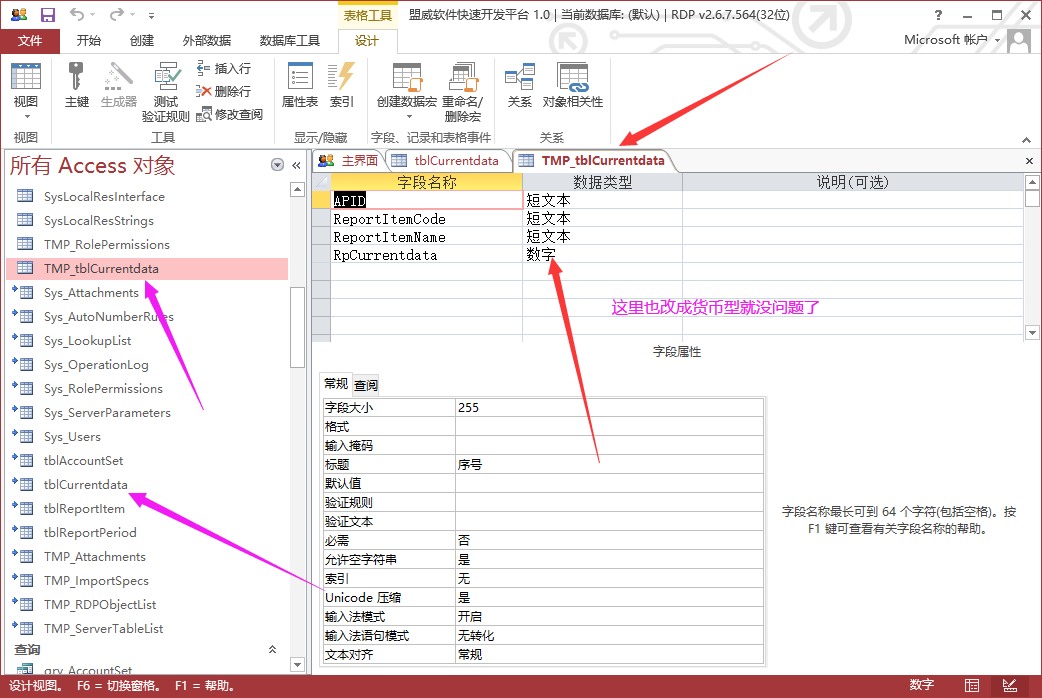Viewport: 1042px width, 698px height.
Task: Select the 设计 ribbon tab
Action: (x=367, y=41)
